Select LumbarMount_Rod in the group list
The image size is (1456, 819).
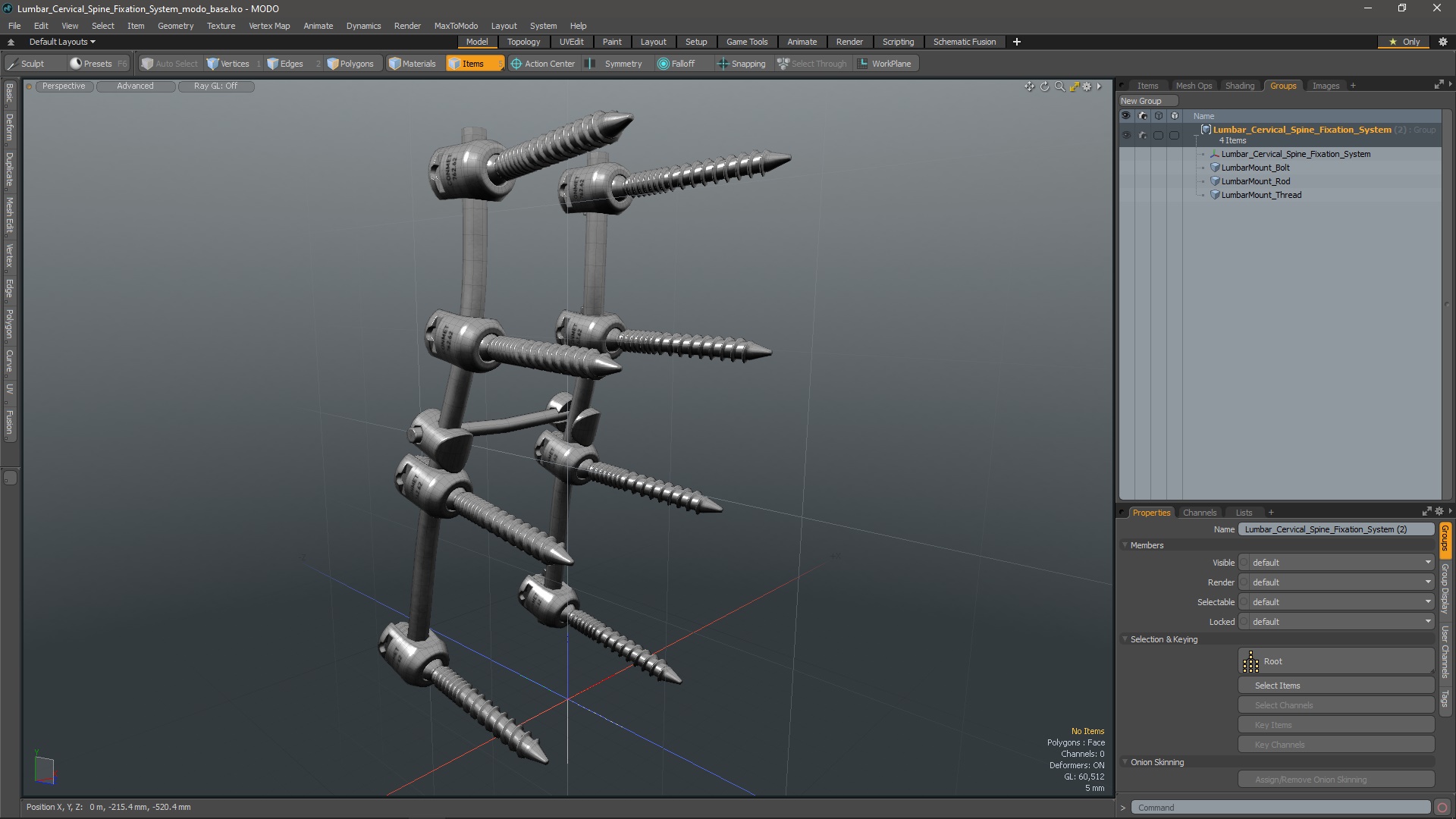1255,181
